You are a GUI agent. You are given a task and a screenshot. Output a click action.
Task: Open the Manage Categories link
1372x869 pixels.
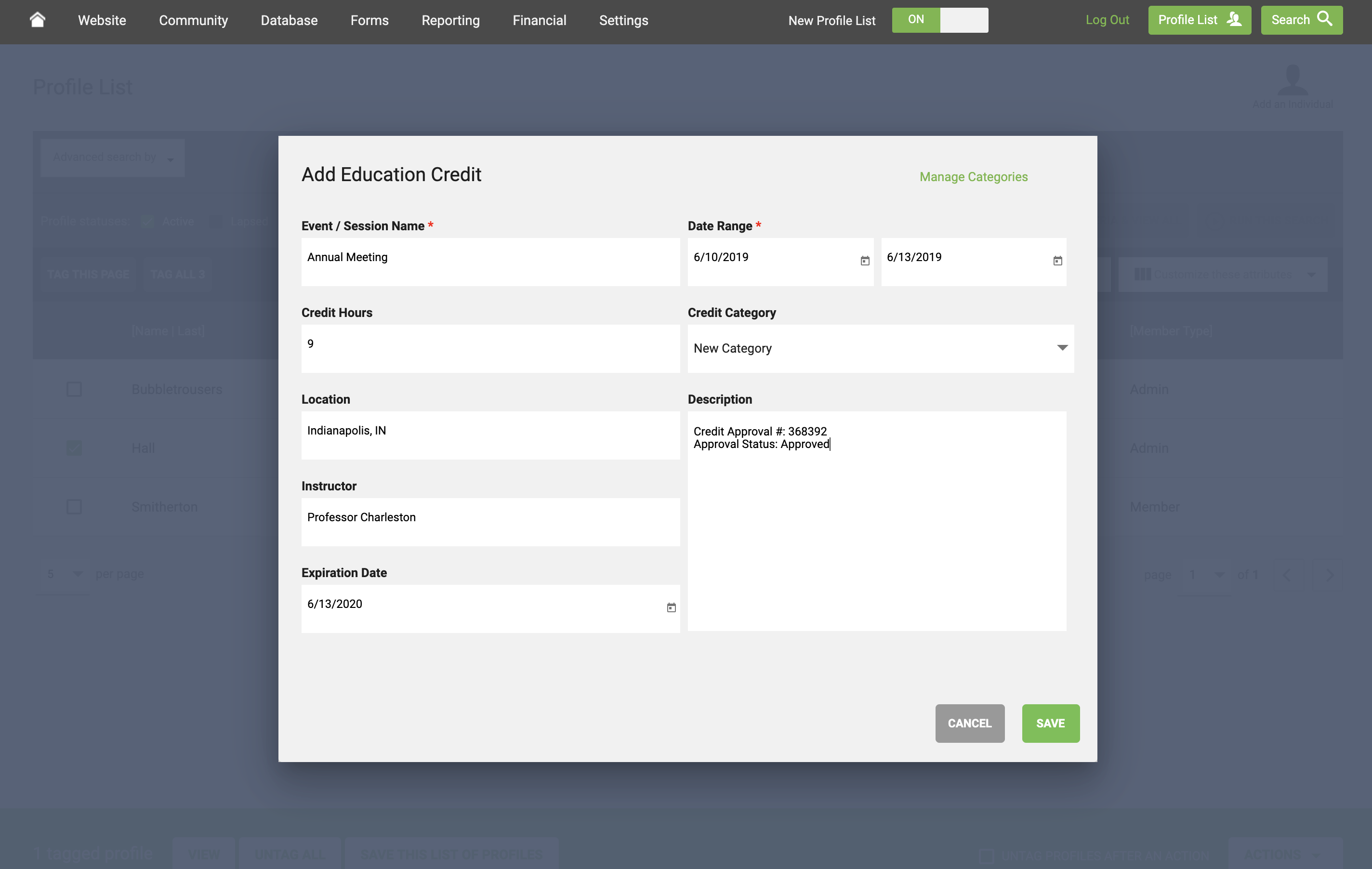pos(973,177)
